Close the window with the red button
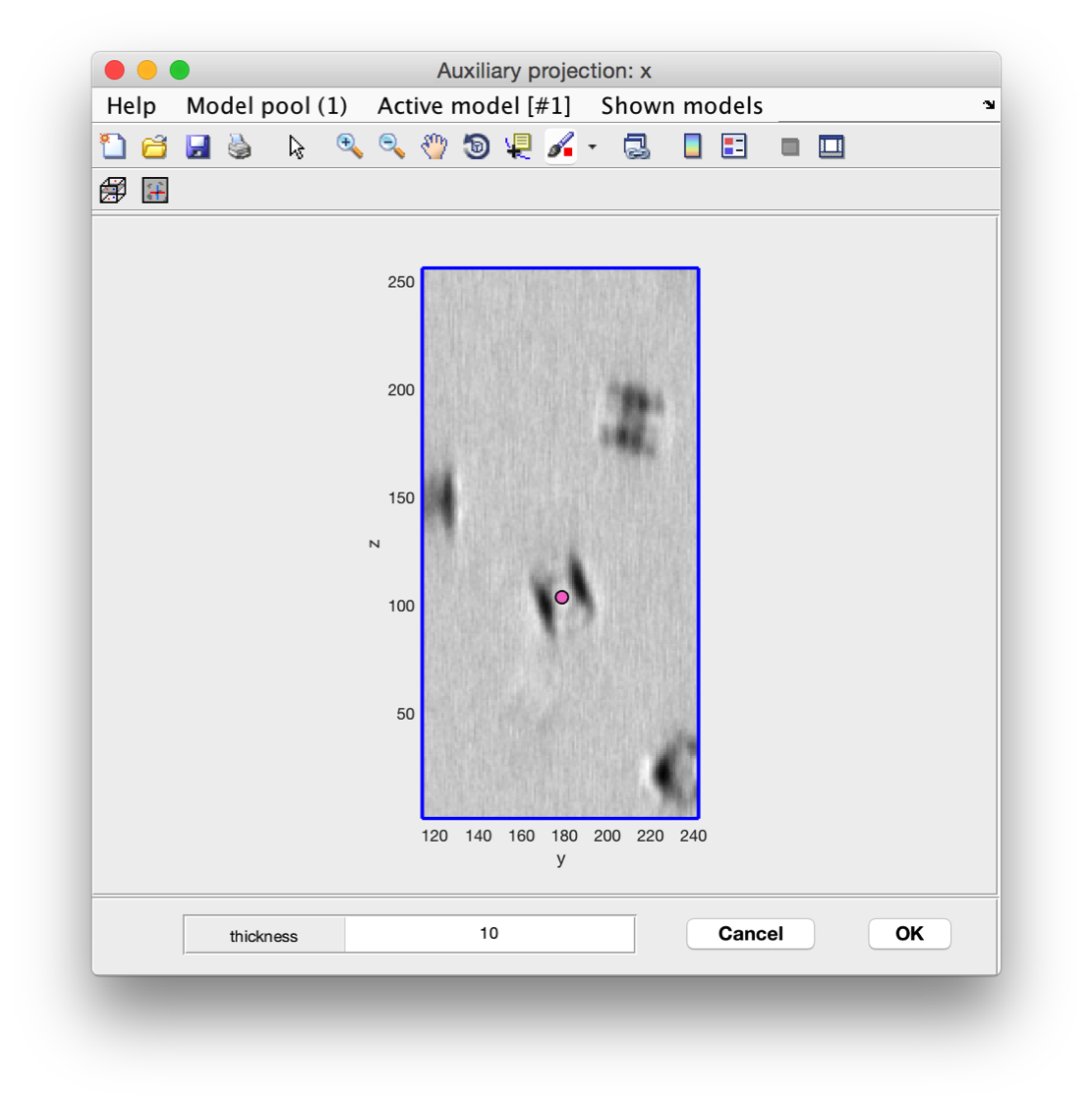This screenshot has height=1106, width=1092. [115, 70]
